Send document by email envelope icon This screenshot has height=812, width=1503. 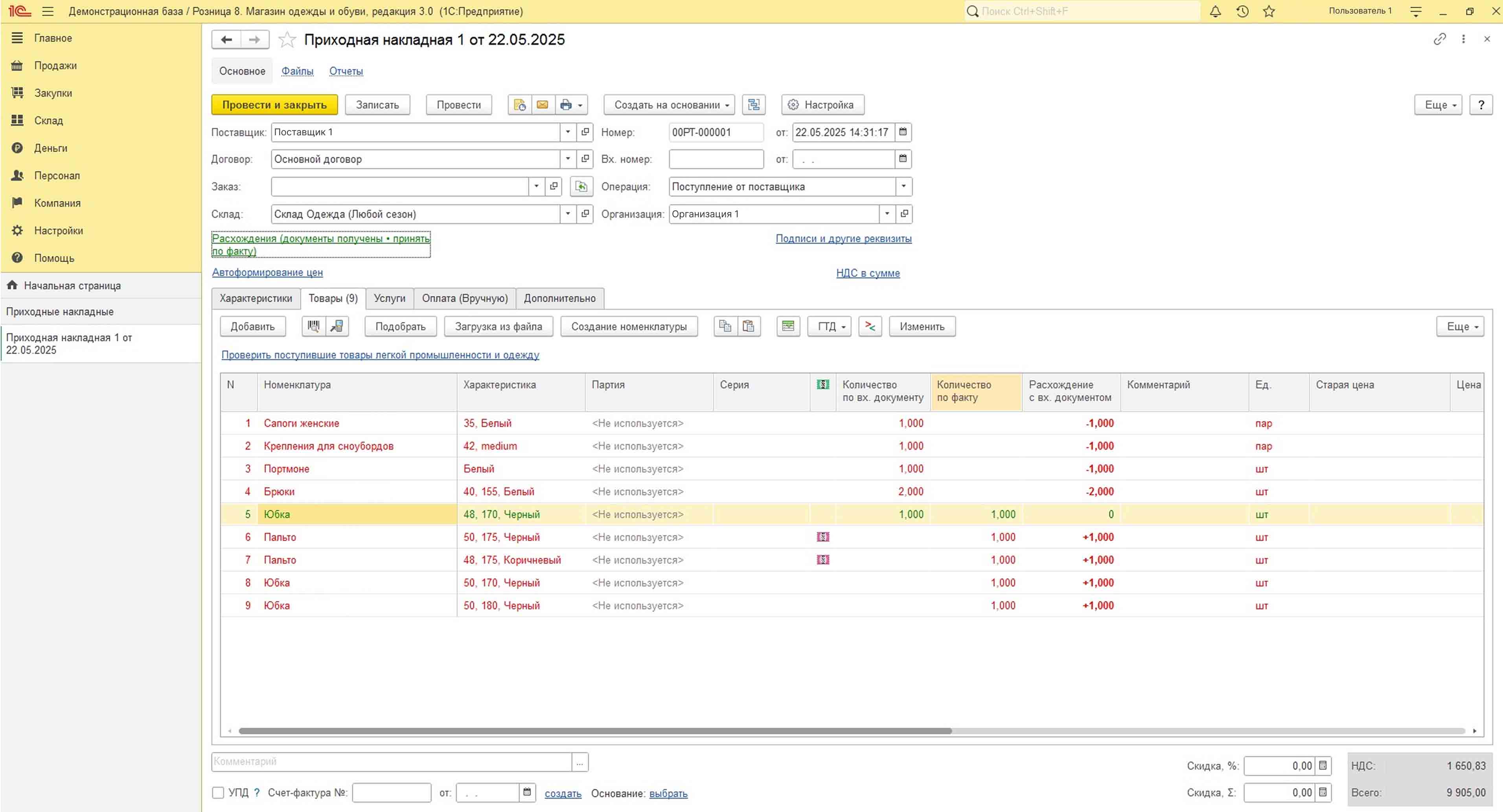[x=543, y=105]
